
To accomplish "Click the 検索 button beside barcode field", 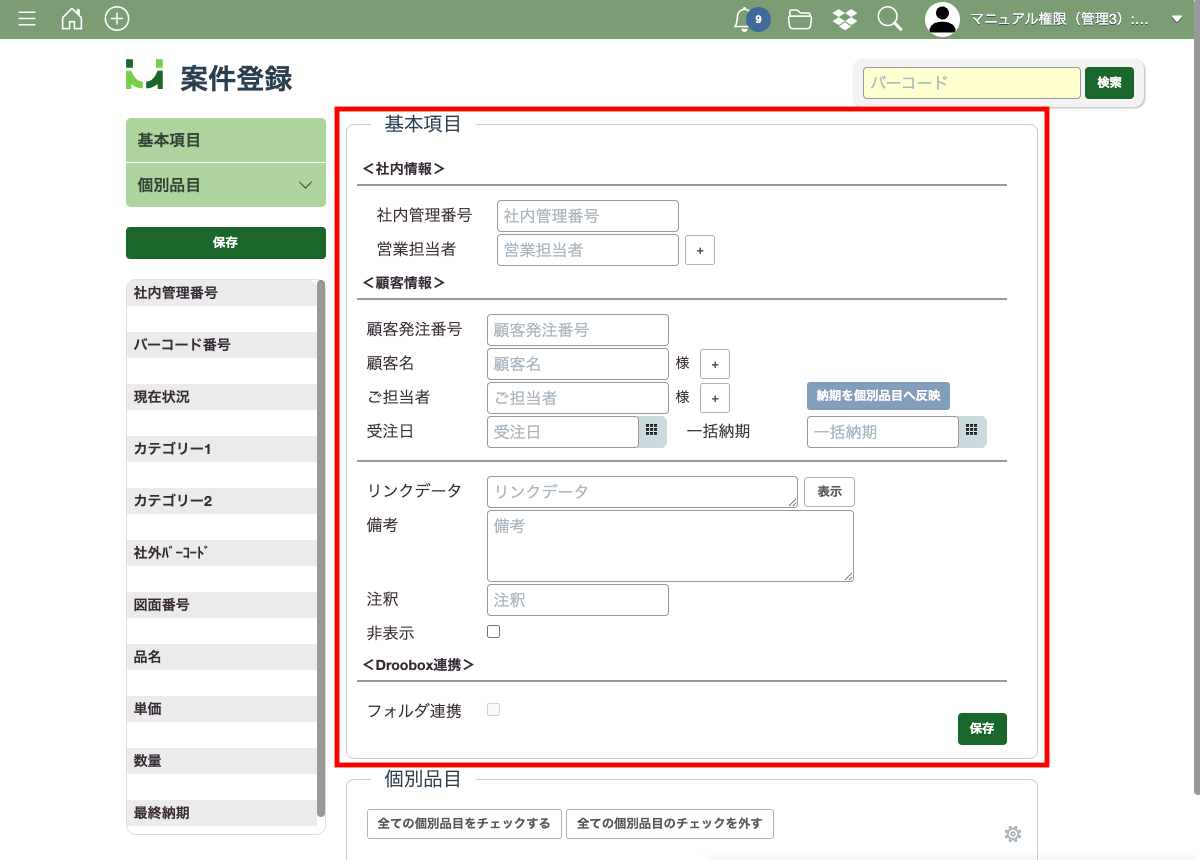I will tap(1109, 83).
